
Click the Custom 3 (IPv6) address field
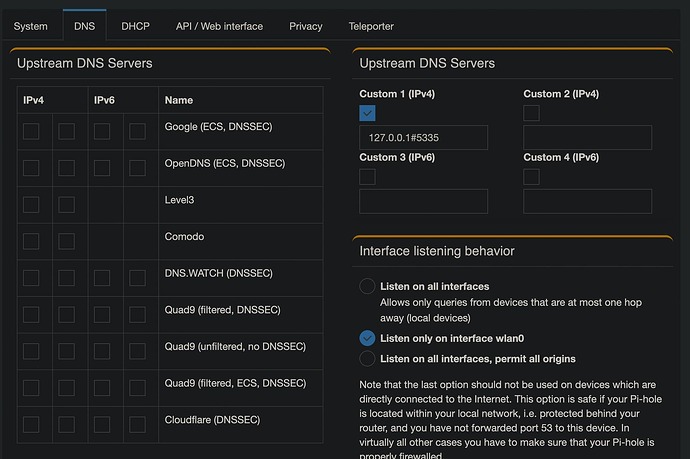click(423, 201)
